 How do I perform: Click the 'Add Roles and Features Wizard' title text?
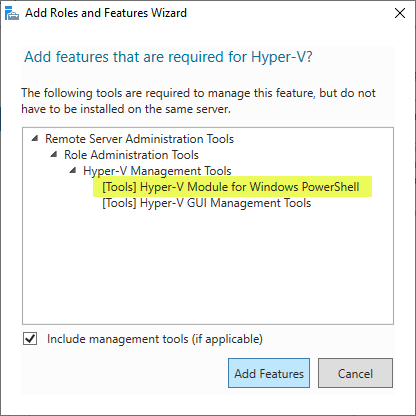tap(106, 13)
